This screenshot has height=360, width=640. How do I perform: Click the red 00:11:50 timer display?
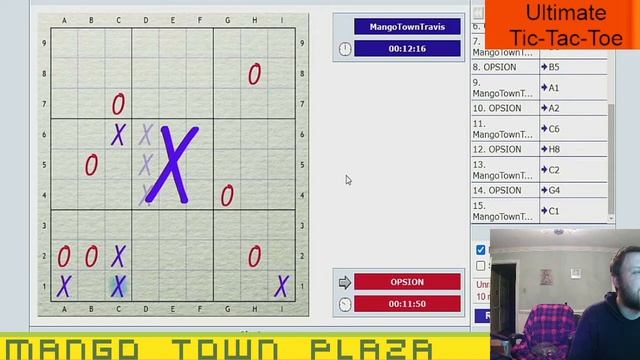tap(407, 304)
